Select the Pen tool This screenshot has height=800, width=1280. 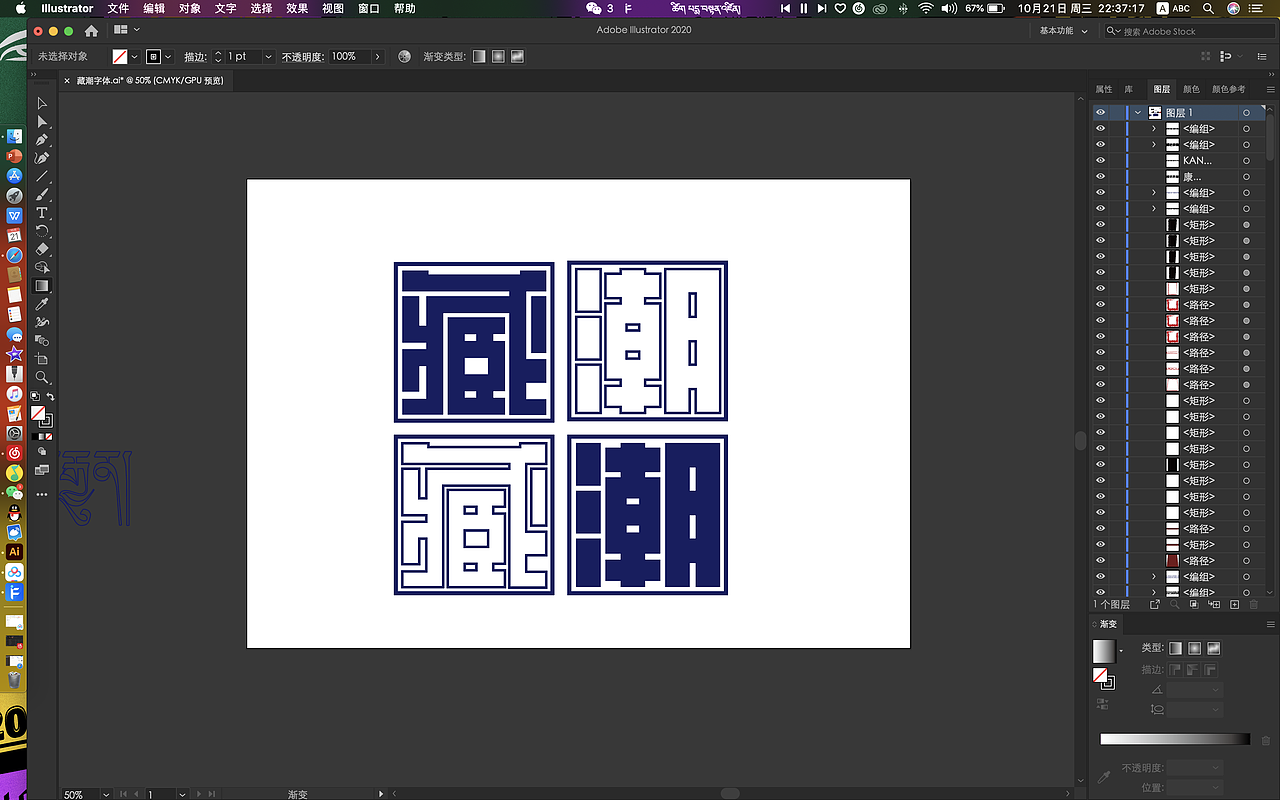coord(42,139)
